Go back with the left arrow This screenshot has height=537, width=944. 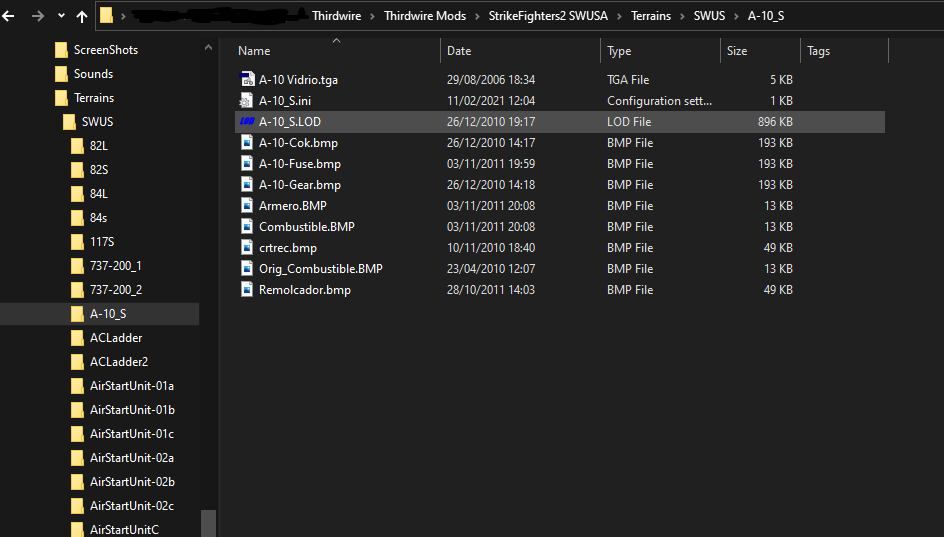click(8, 16)
